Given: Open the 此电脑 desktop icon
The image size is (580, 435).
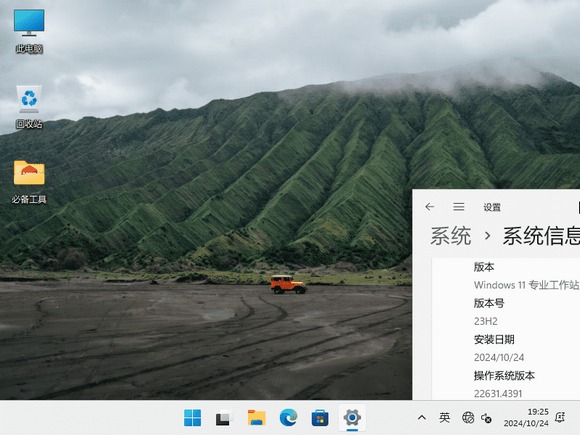Looking at the screenshot, I should tap(29, 31).
